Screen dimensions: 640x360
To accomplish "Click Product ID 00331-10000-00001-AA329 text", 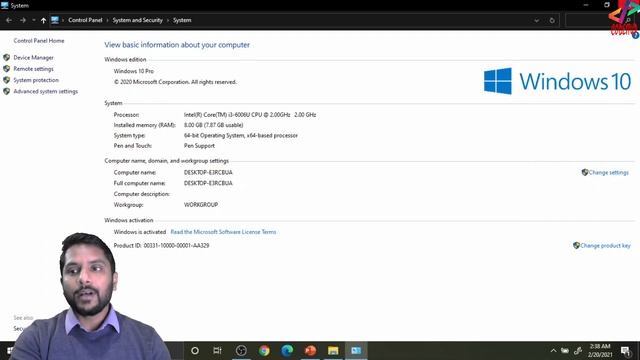I will pos(161,246).
